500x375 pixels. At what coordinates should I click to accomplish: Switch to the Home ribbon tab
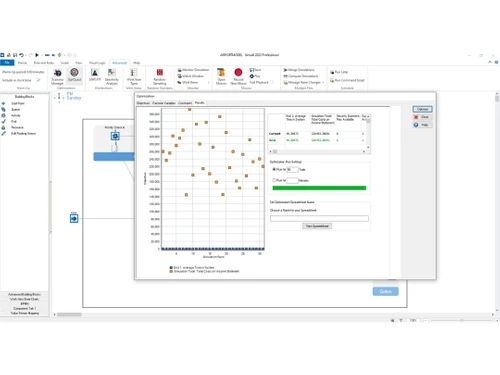coord(22,63)
